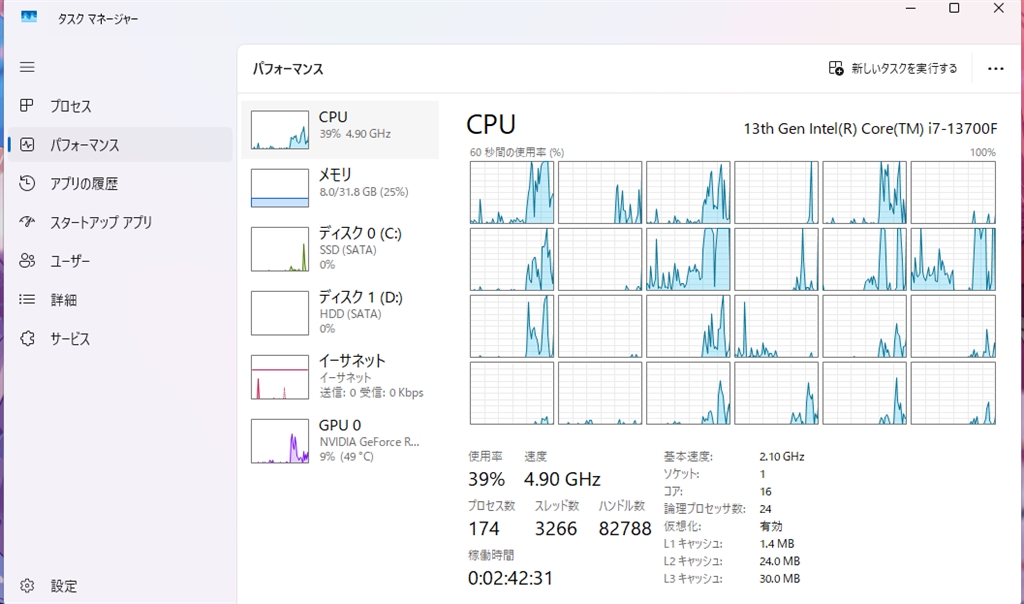This screenshot has width=1024, height=604.
Task: Select the パフォーマンス sidebar icon
Action: click(28, 145)
